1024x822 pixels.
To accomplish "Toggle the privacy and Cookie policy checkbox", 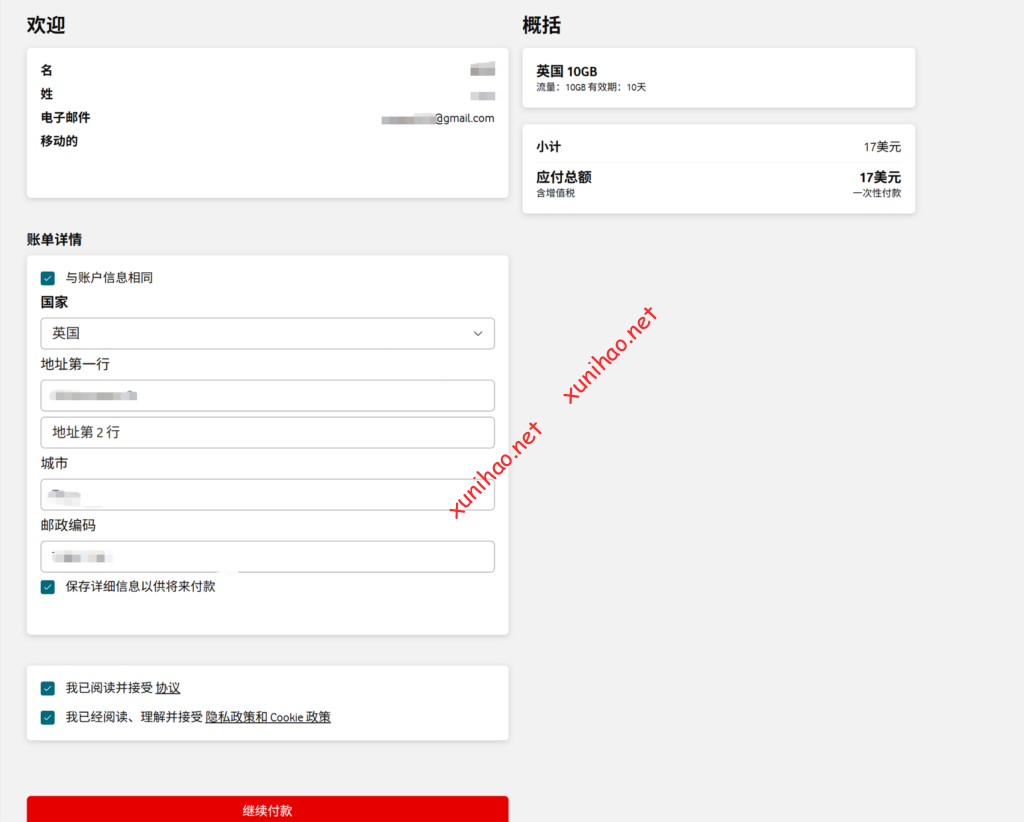I will (48, 717).
